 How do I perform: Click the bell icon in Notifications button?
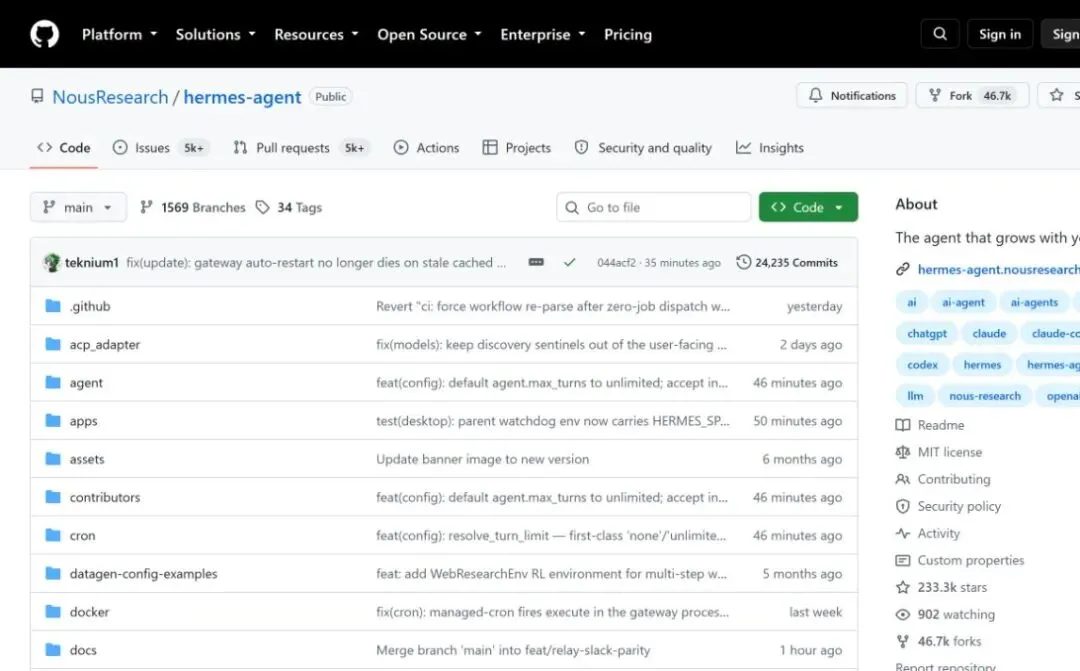(816, 95)
